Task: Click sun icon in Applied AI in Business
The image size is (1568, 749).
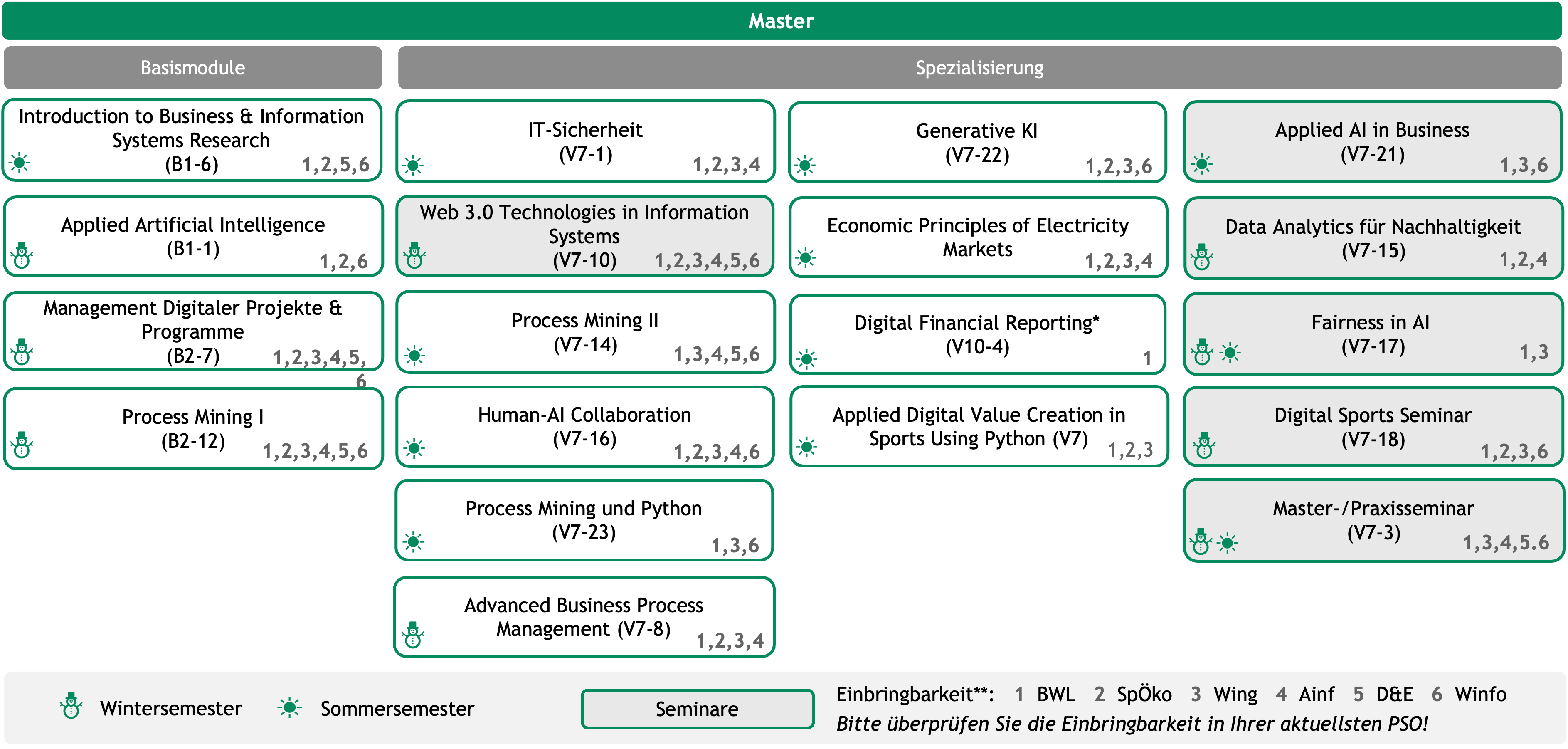Action: tap(1201, 164)
